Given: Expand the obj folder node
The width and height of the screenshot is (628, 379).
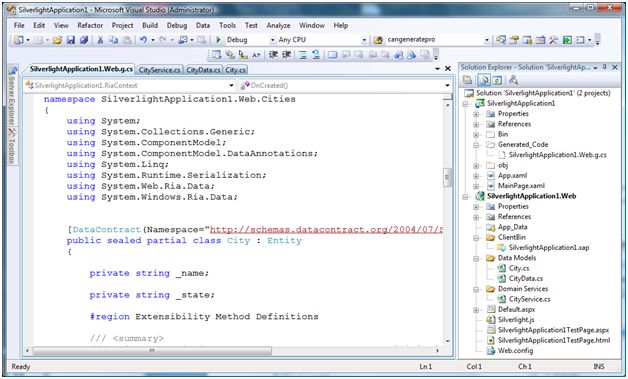Looking at the screenshot, I should pos(476,166).
